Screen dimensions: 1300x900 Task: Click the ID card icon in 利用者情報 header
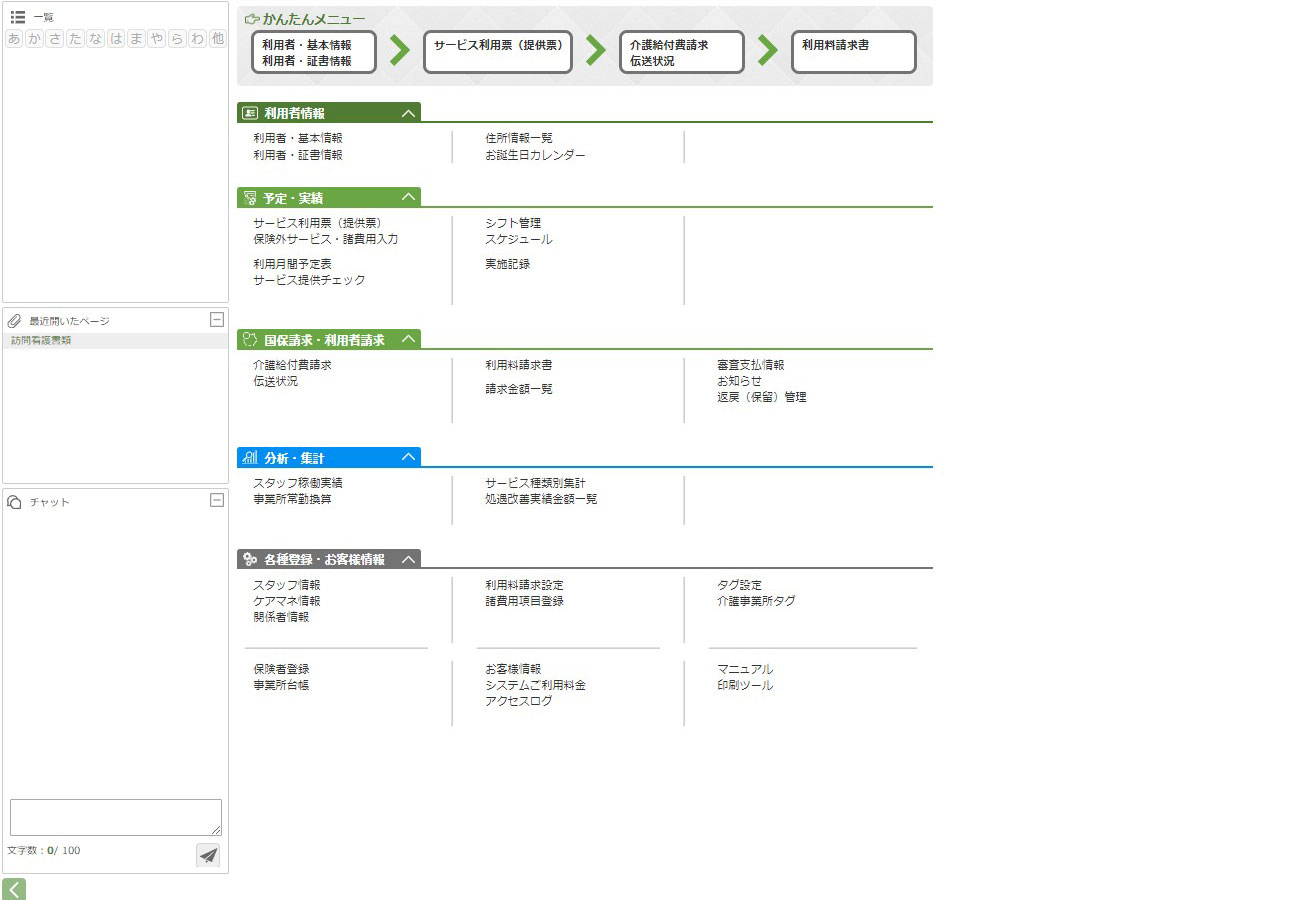[x=250, y=113]
